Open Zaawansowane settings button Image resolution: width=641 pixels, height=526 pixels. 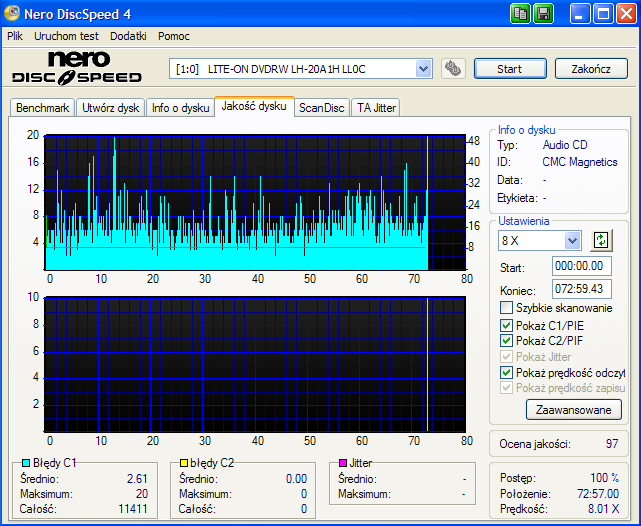[574, 410]
